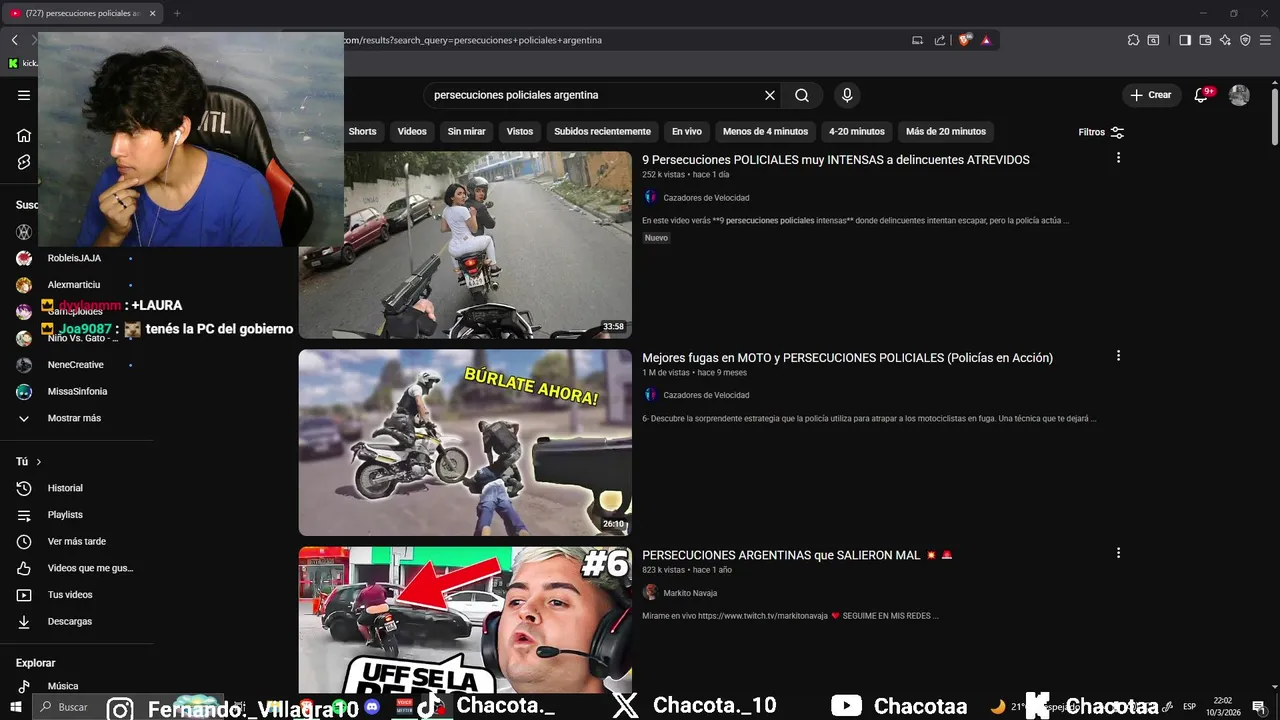Click the Crear button
This screenshot has width=1280, height=720.
click(1150, 95)
